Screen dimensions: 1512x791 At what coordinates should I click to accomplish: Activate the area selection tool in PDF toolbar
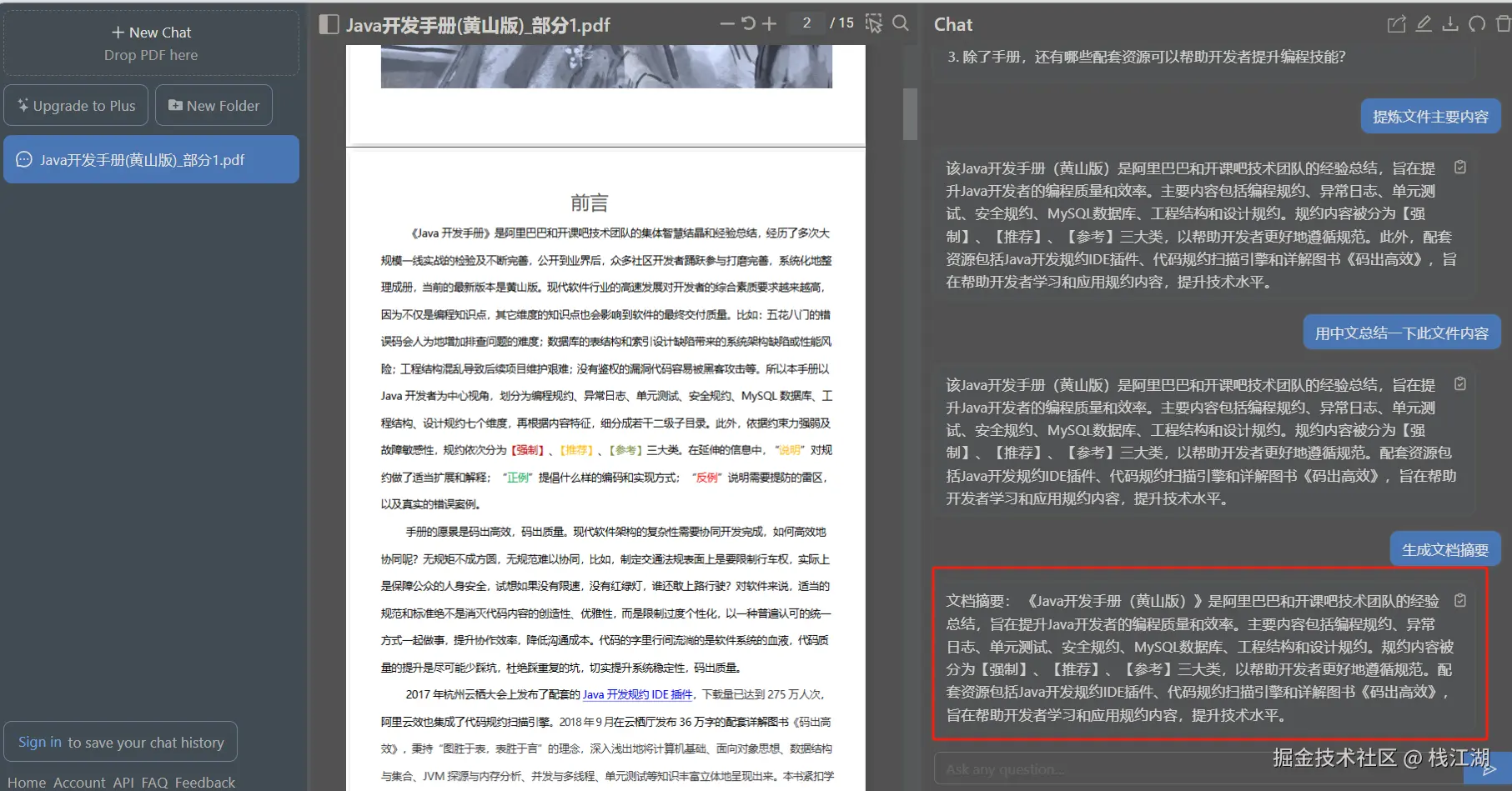click(x=873, y=23)
